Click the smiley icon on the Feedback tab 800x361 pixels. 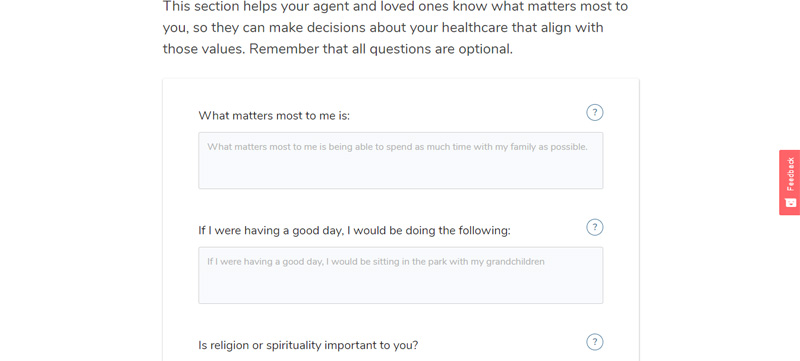[x=790, y=202]
